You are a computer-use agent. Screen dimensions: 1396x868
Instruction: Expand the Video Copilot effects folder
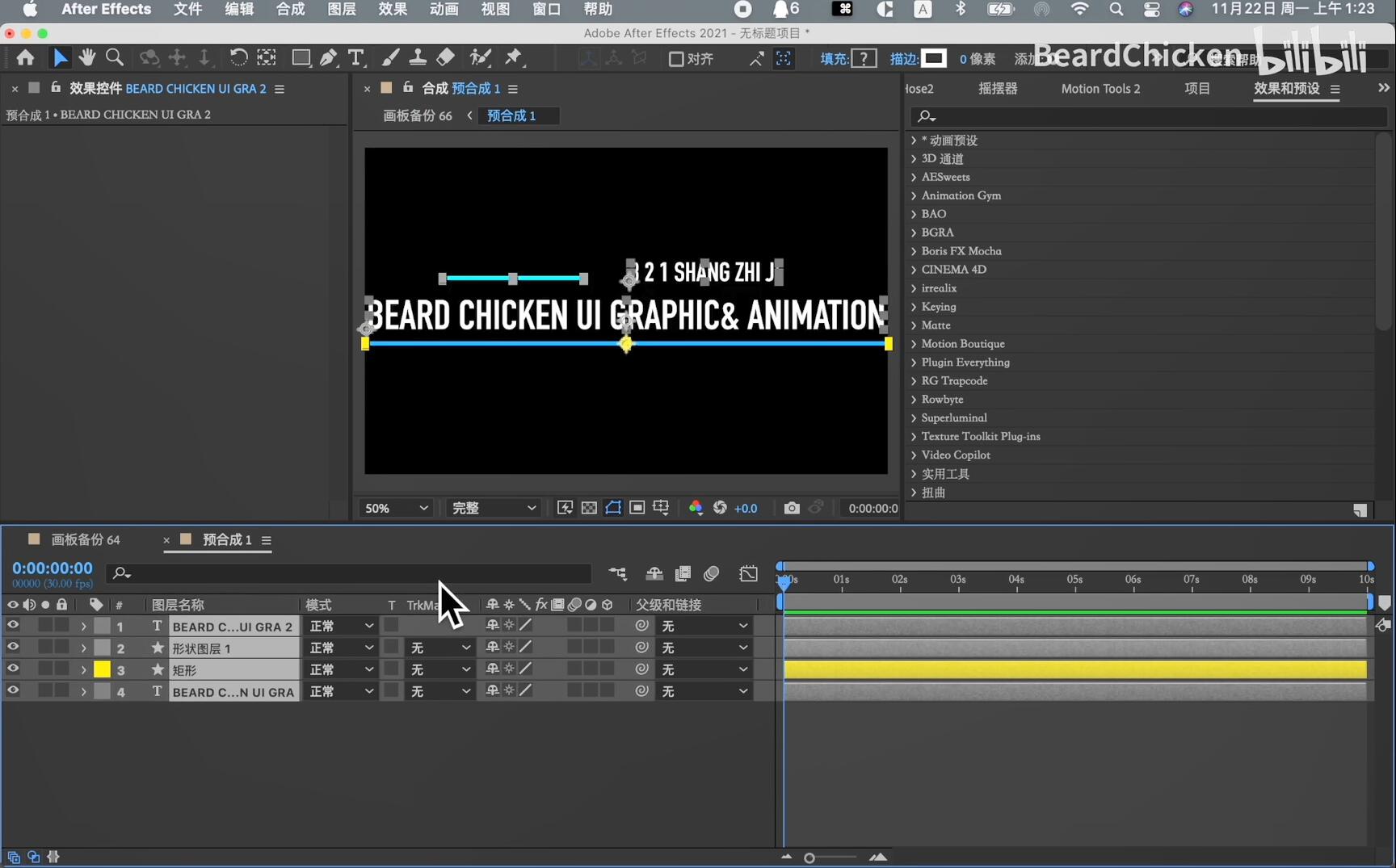click(x=914, y=455)
